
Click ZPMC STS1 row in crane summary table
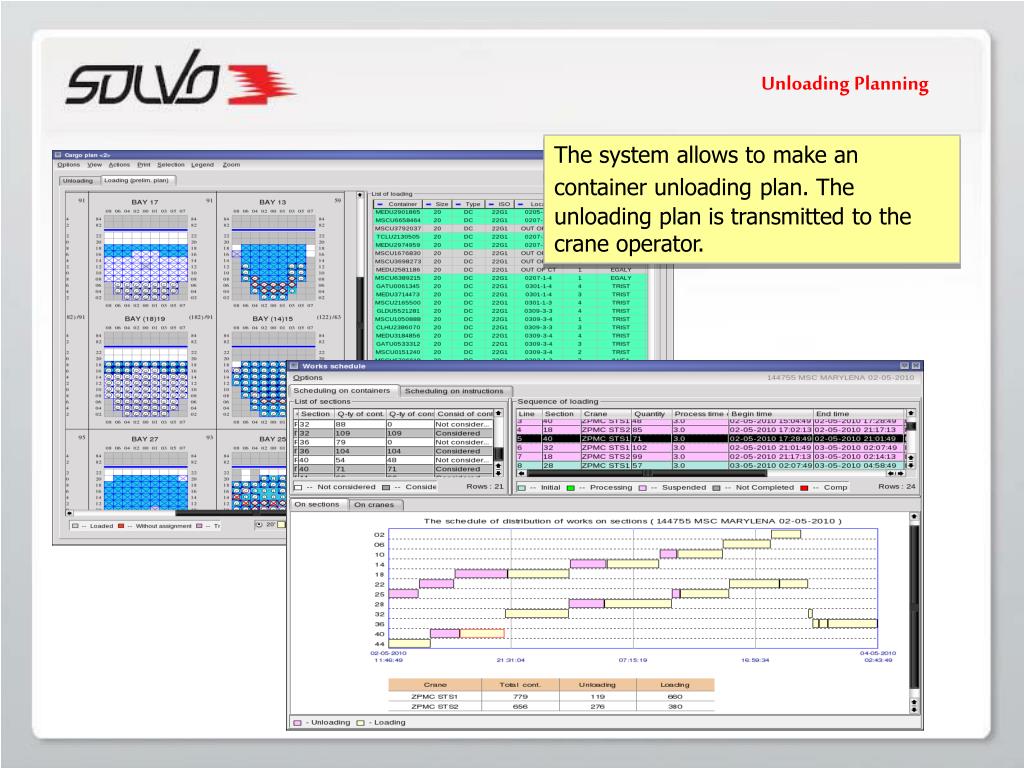click(551, 697)
